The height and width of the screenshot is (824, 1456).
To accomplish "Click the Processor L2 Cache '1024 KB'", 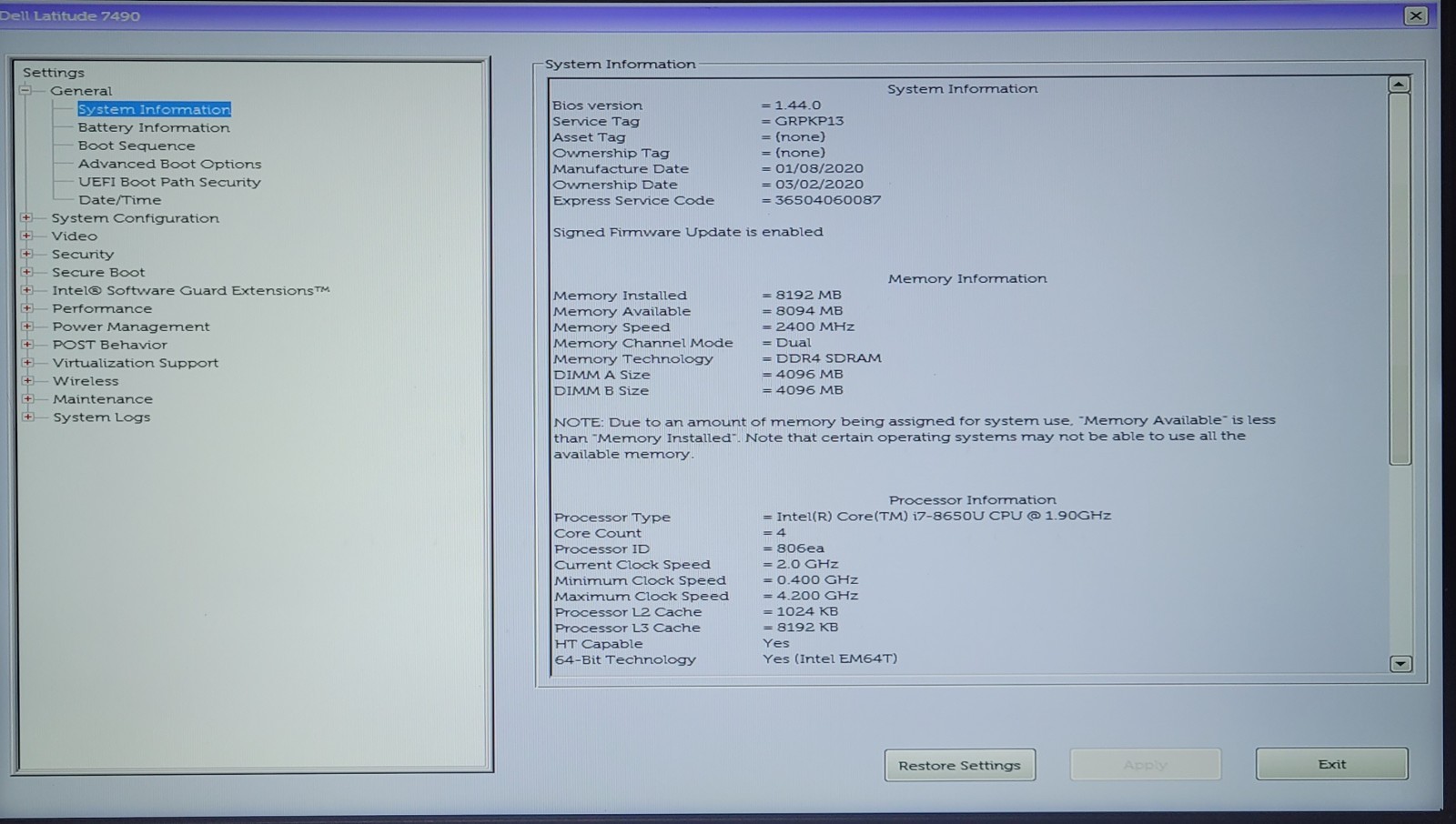I will click(x=807, y=611).
